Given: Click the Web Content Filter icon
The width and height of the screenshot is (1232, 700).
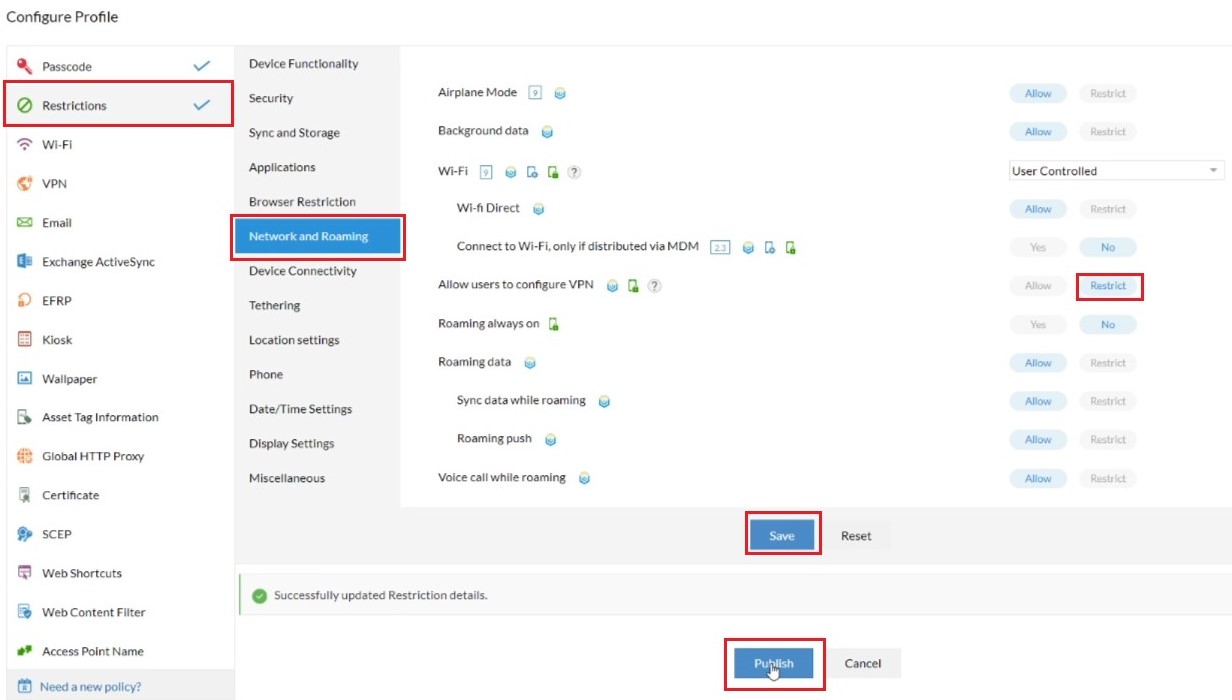Looking at the screenshot, I should coord(25,613).
